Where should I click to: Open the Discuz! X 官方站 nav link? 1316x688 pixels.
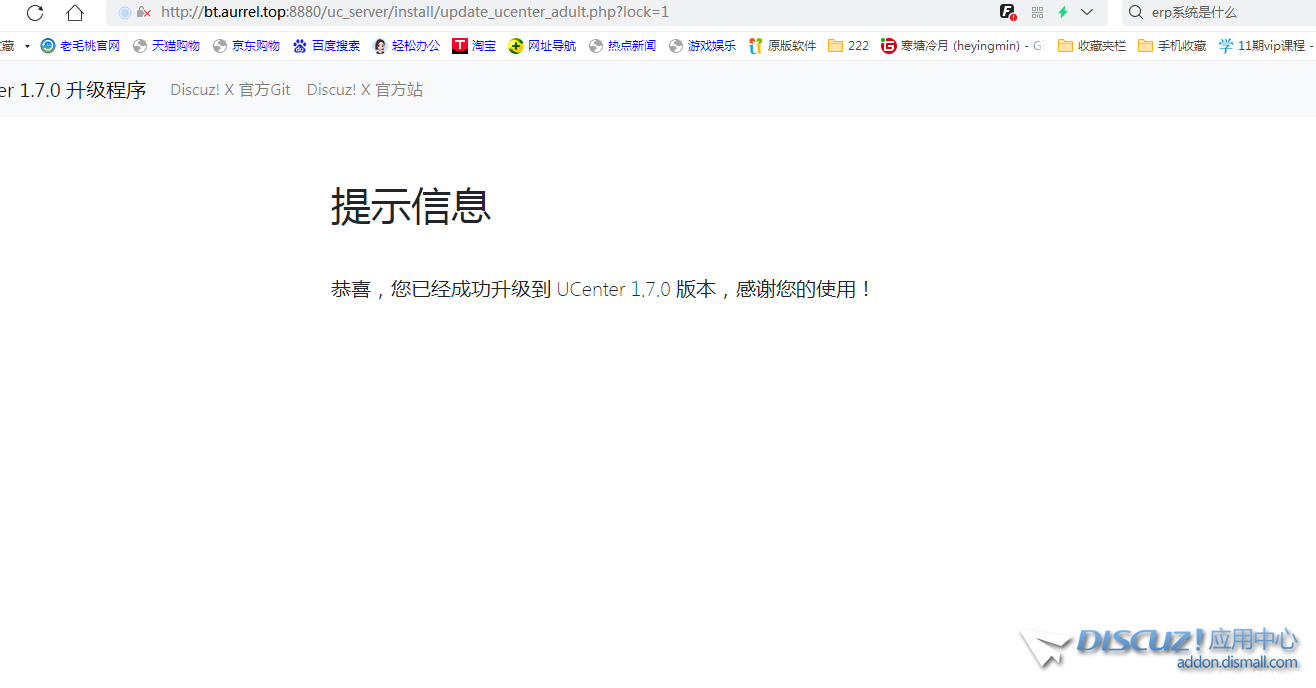coord(365,90)
